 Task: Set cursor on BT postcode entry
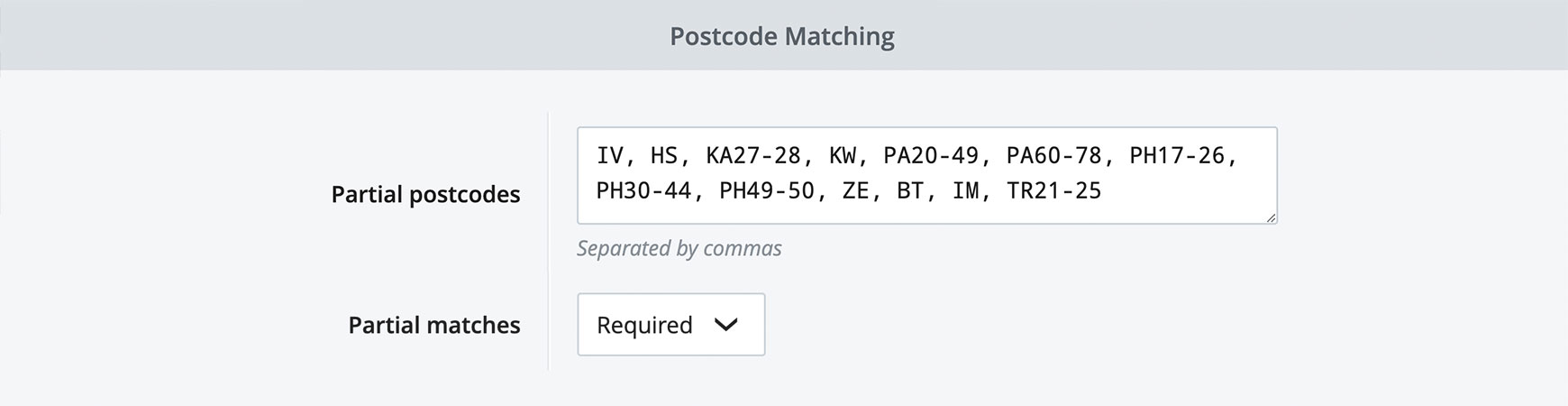910,191
